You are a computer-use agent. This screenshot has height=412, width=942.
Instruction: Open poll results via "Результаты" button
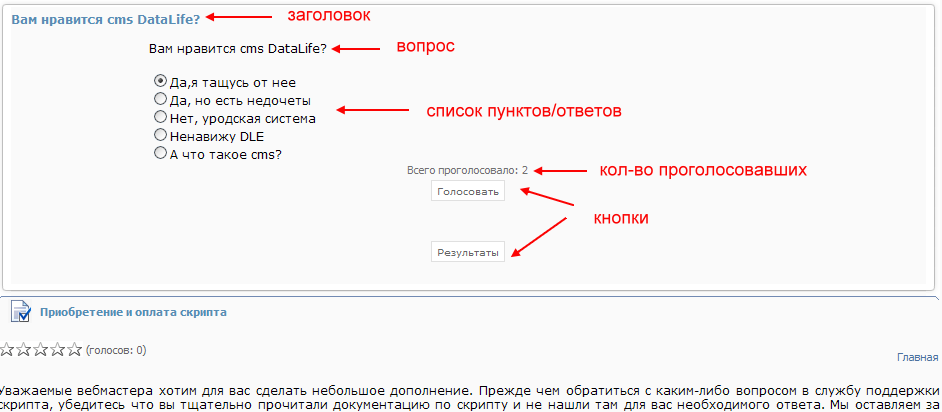pos(467,252)
